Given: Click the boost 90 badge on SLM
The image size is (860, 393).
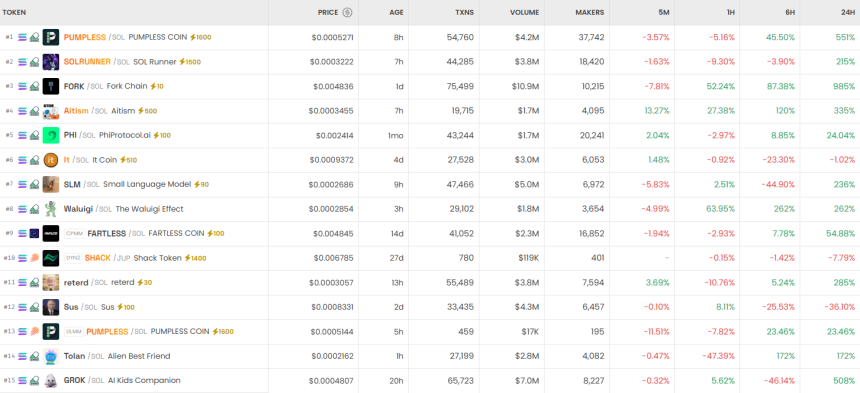Looking at the screenshot, I should click(x=201, y=184).
